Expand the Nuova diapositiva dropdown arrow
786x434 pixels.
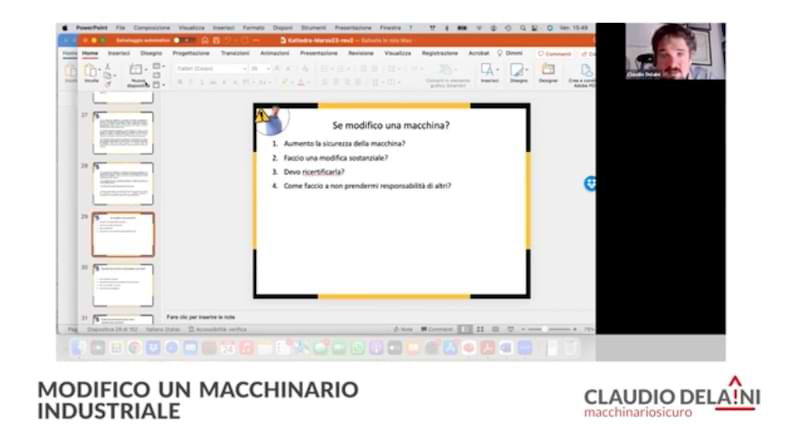click(146, 69)
